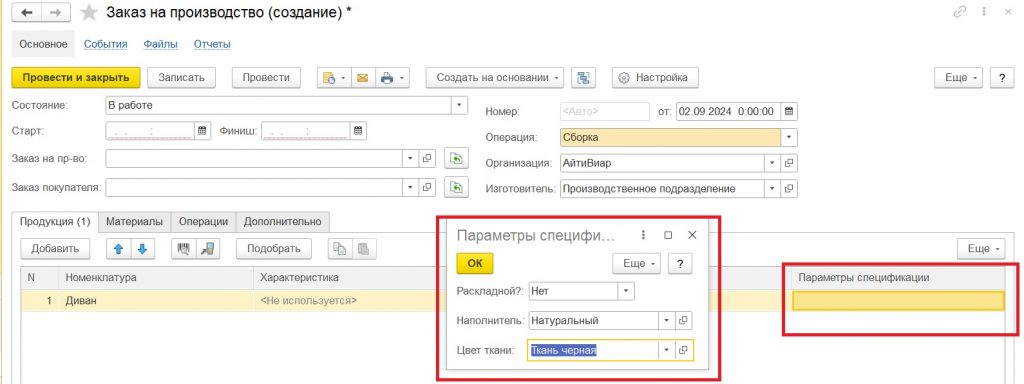Go forward with the right arrow button
Image resolution: width=1024 pixels, height=384 pixels.
57,13
